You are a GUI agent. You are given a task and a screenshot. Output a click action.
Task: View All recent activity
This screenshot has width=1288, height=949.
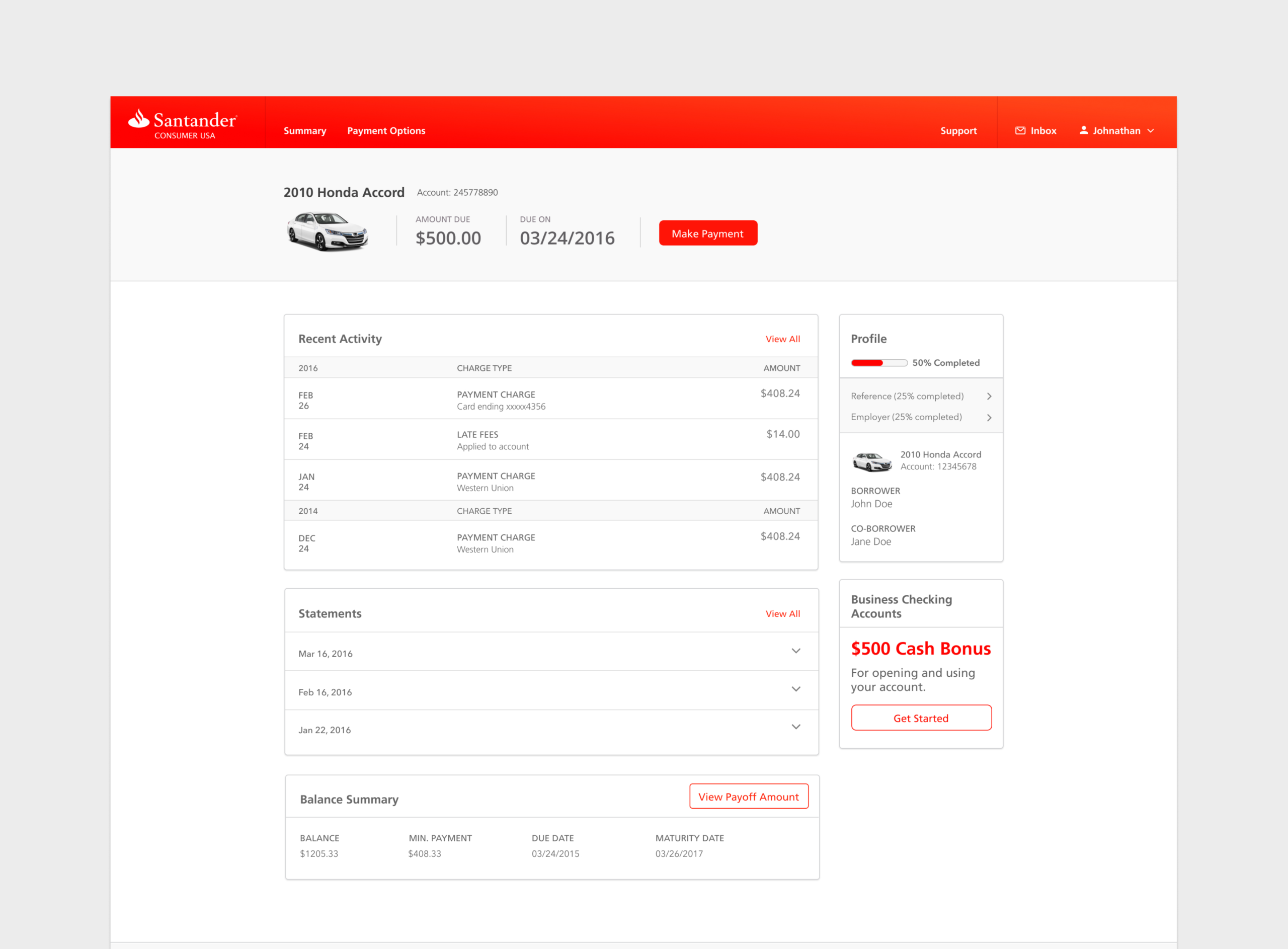[782, 339]
